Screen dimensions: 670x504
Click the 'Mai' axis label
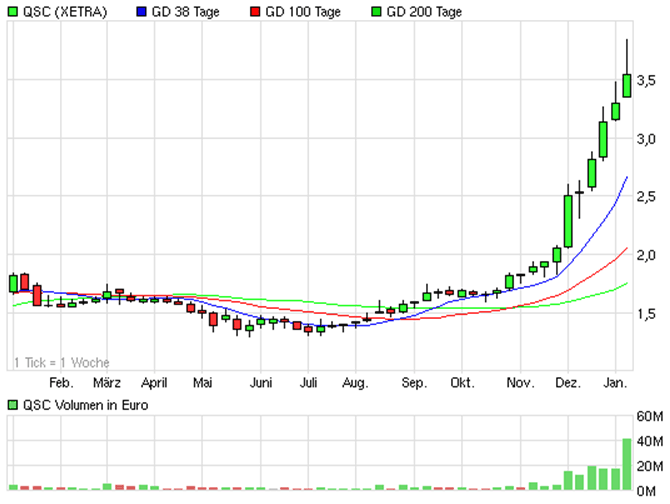click(203, 383)
